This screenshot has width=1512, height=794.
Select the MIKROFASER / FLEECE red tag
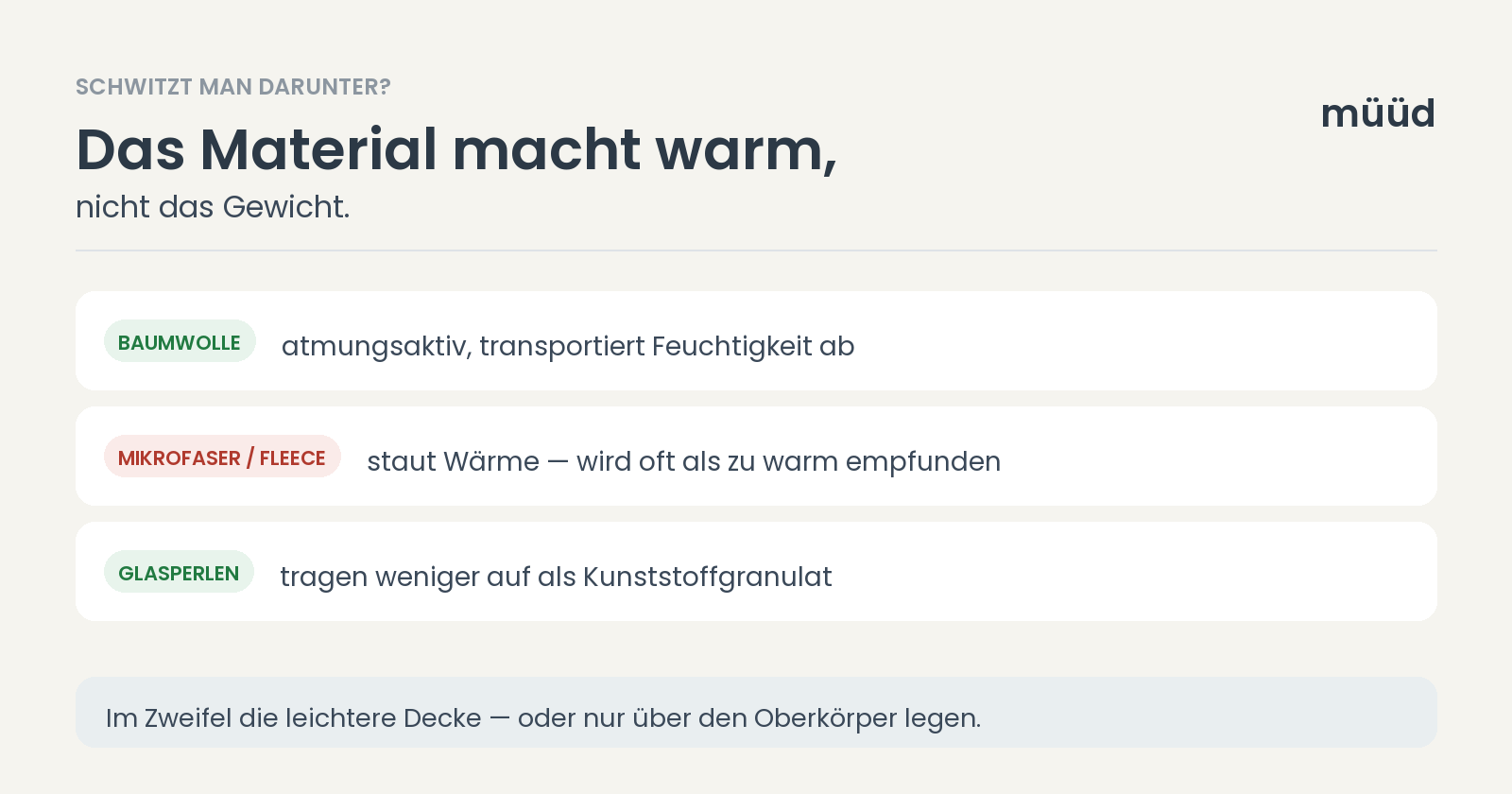[222, 457]
